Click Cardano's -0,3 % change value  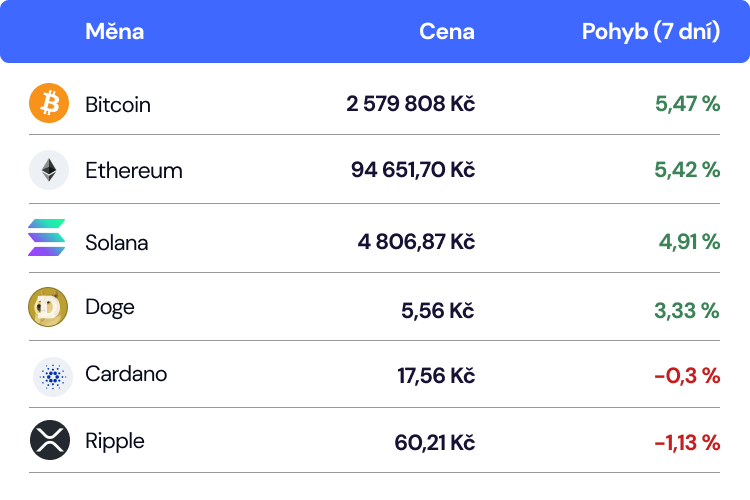[687, 375]
